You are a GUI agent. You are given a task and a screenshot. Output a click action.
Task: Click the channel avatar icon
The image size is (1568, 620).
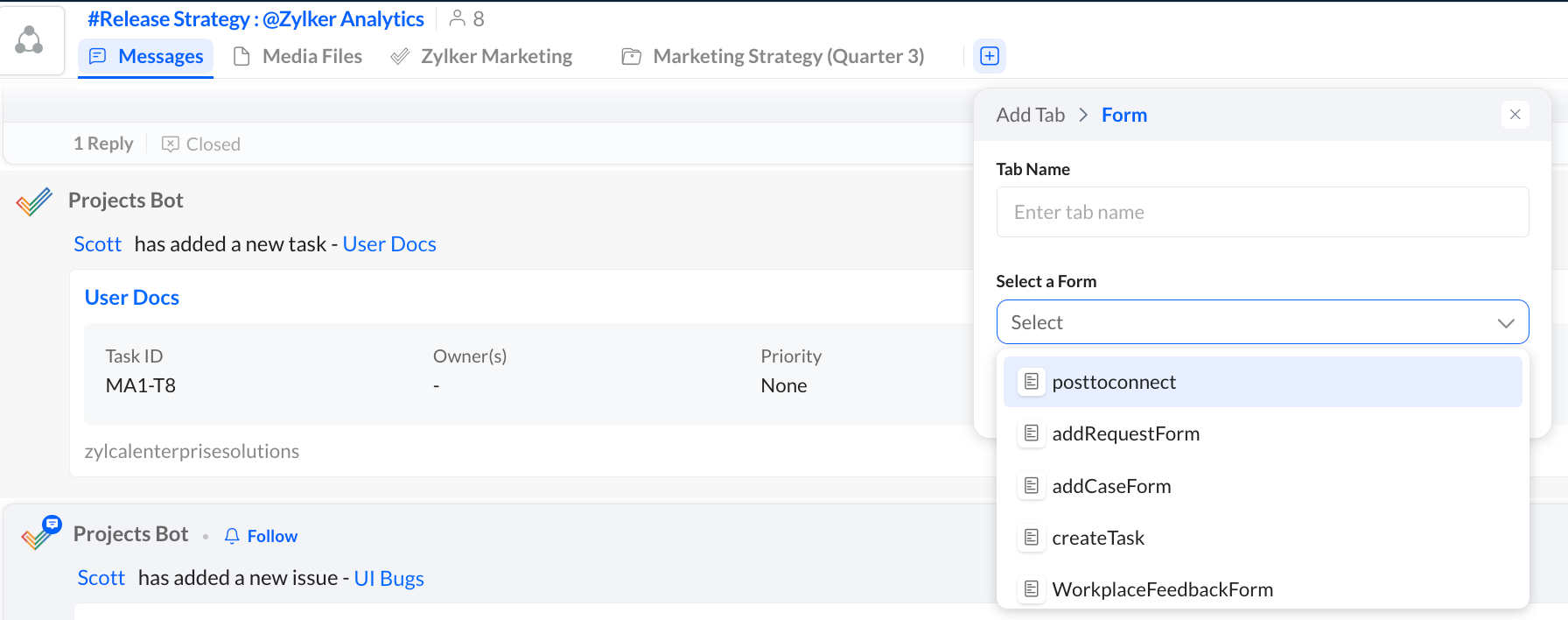pyautogui.click(x=30, y=40)
